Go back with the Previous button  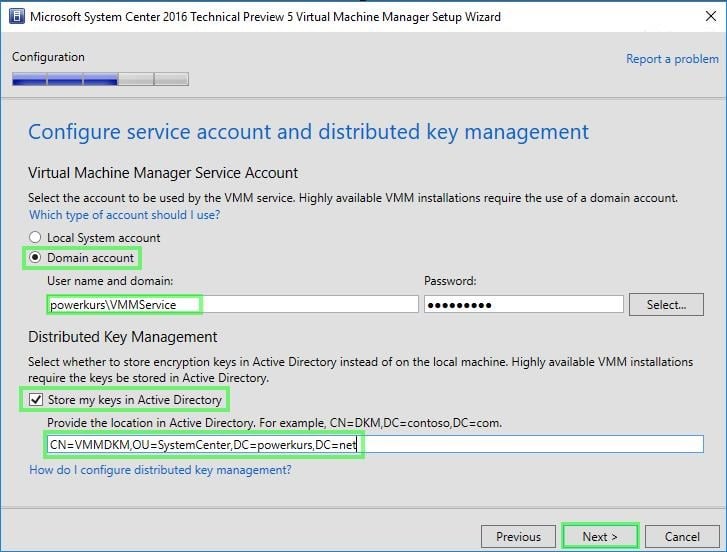point(518,537)
